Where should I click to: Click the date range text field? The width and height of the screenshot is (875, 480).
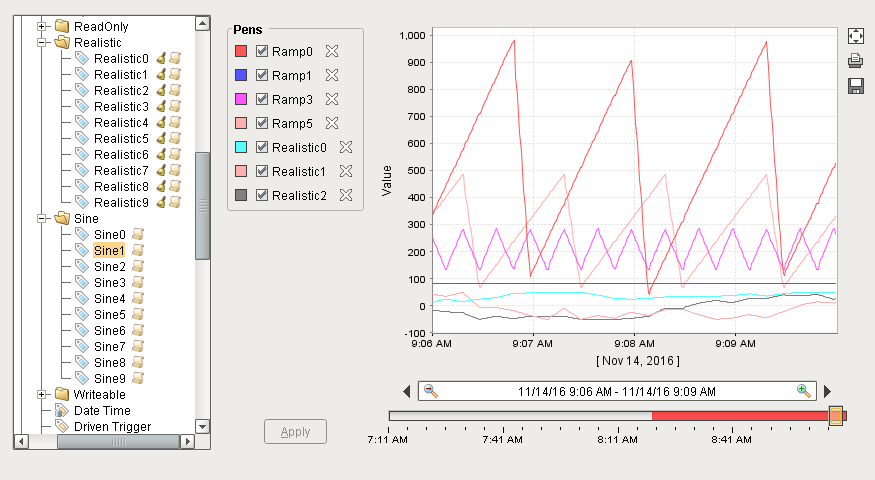(617, 391)
